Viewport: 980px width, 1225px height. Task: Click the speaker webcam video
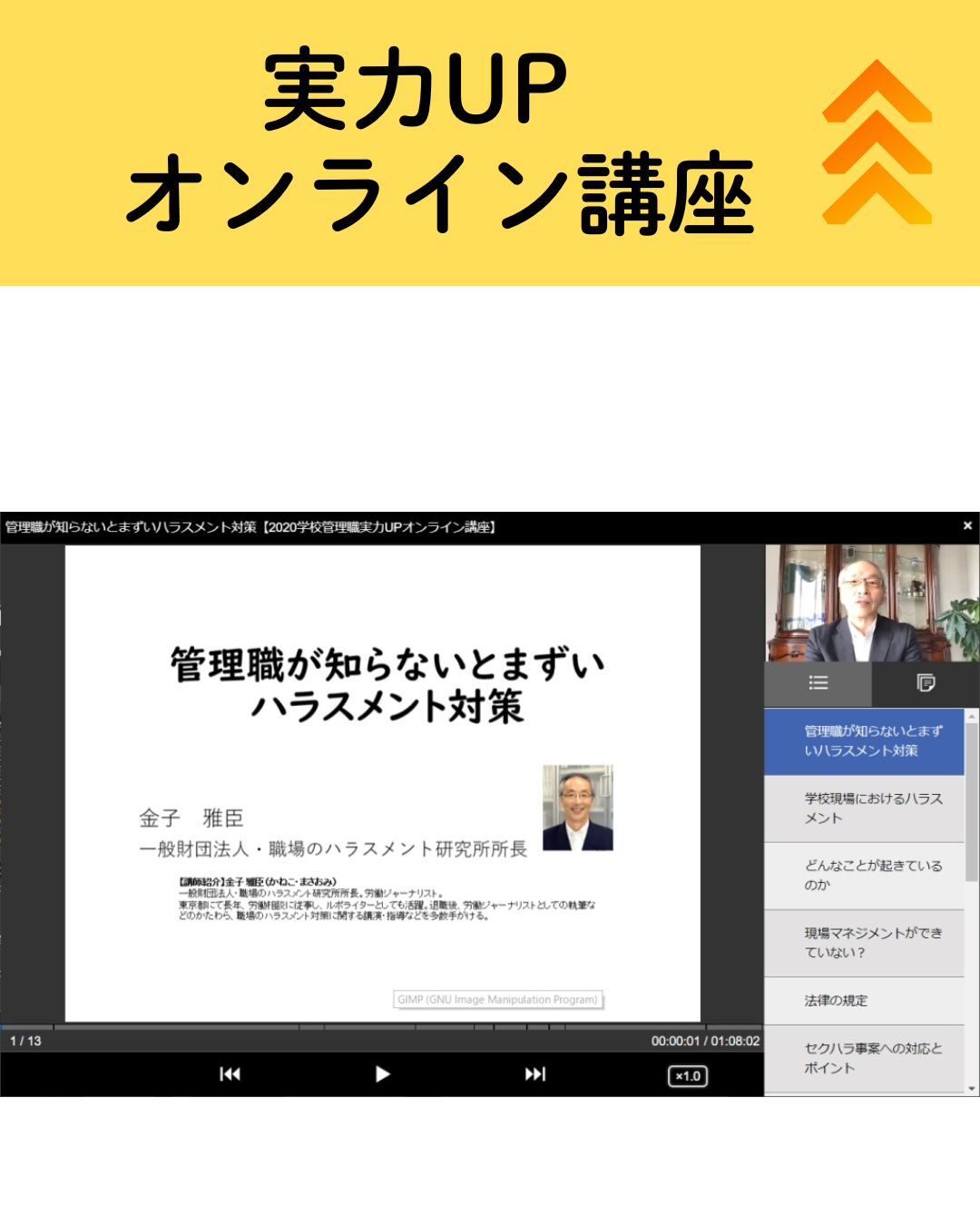click(x=872, y=603)
